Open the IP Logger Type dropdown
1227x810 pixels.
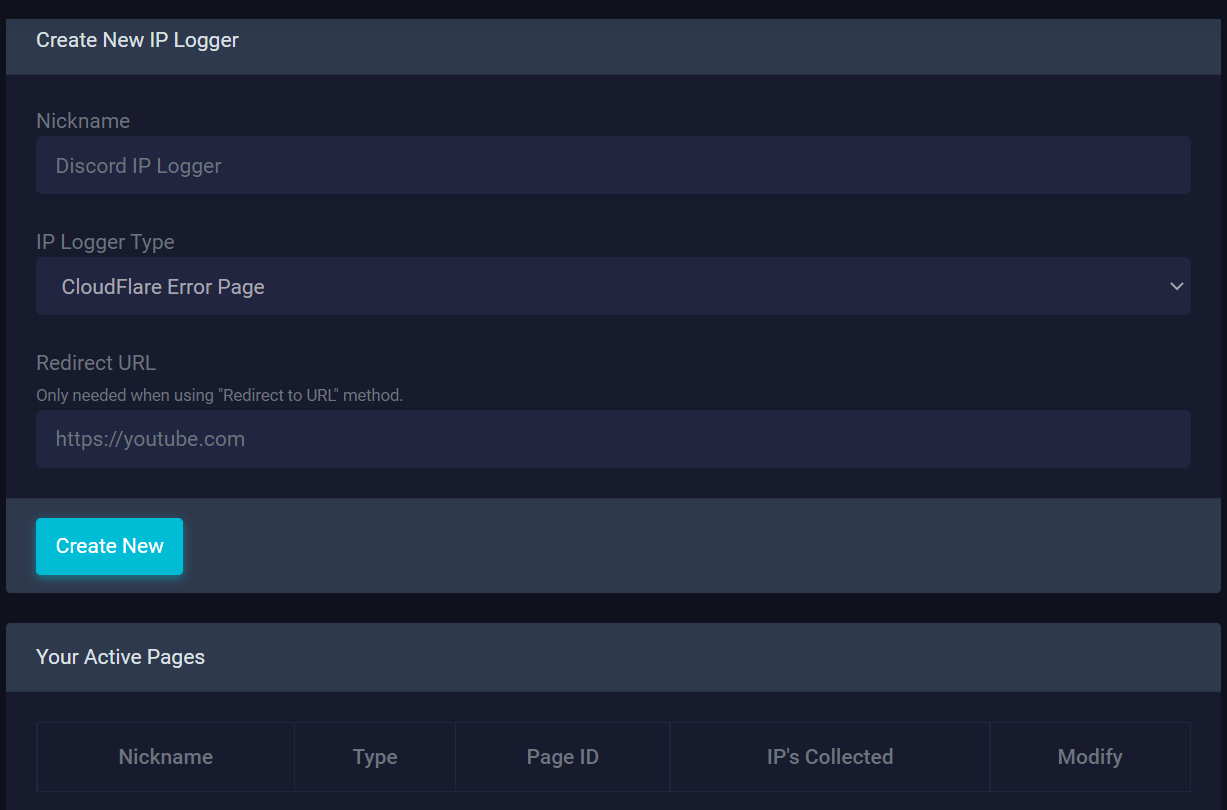(x=613, y=286)
